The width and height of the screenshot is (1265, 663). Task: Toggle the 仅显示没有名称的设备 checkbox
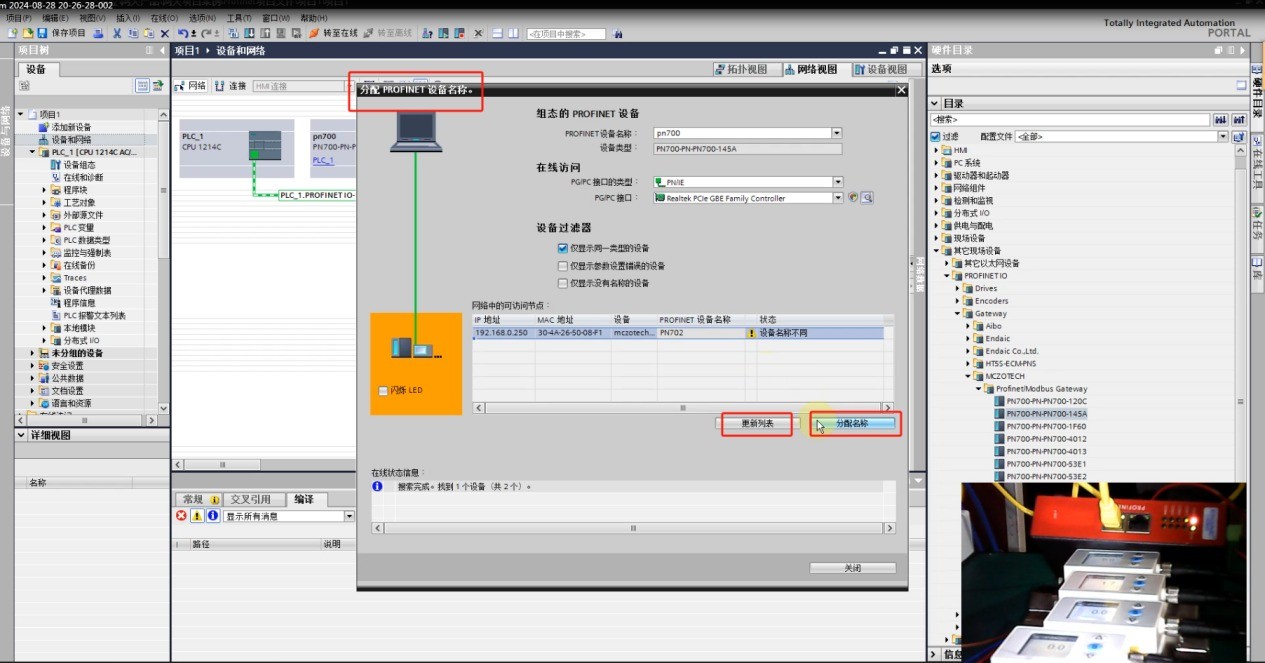click(562, 283)
